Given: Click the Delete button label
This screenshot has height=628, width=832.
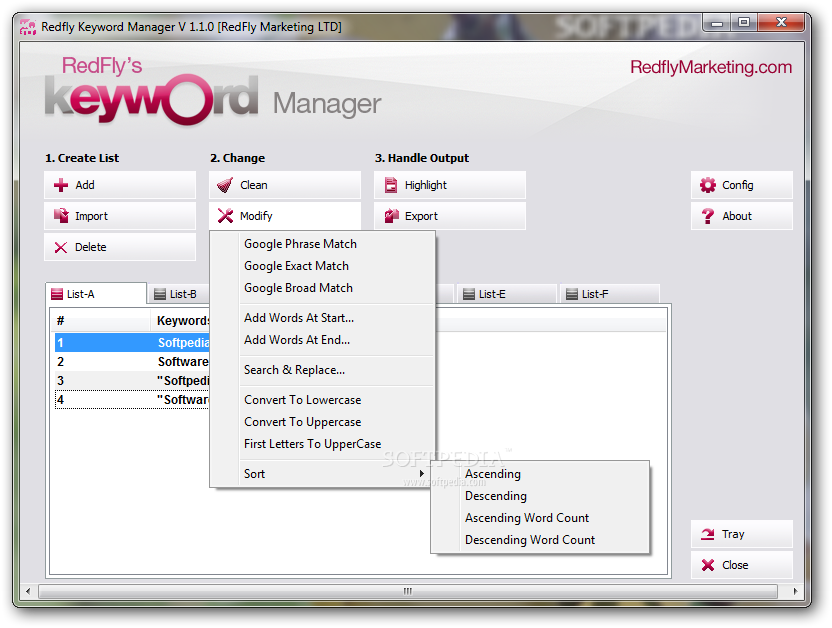Looking at the screenshot, I should click(91, 247).
